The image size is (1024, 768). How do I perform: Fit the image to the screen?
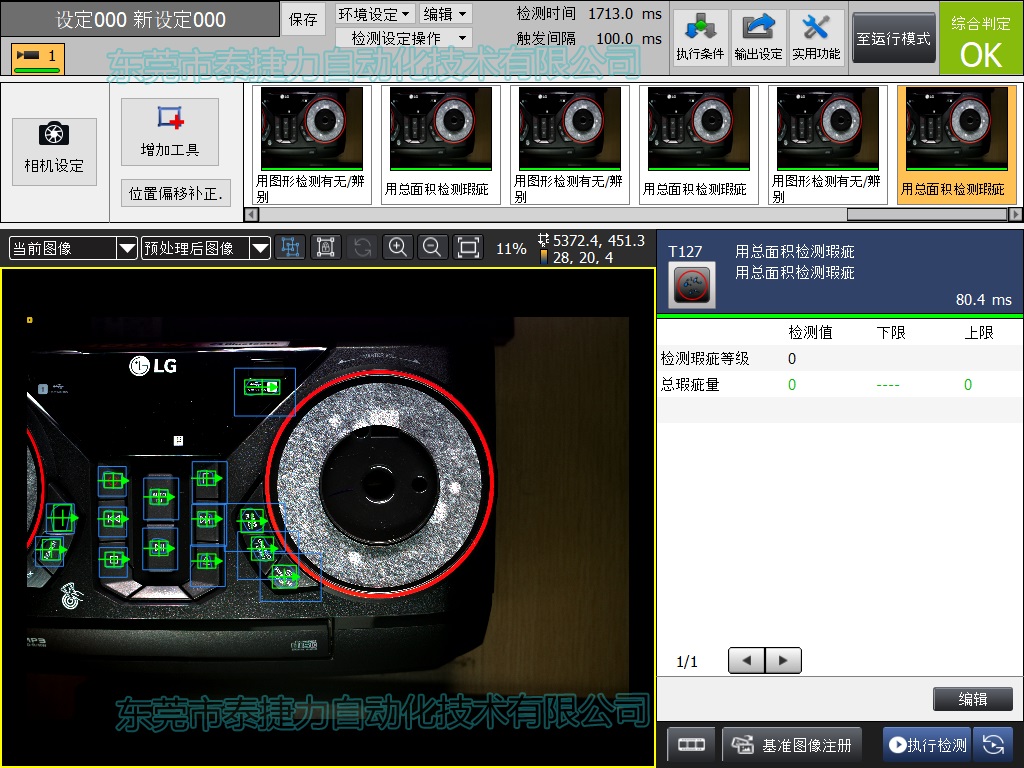pos(468,248)
